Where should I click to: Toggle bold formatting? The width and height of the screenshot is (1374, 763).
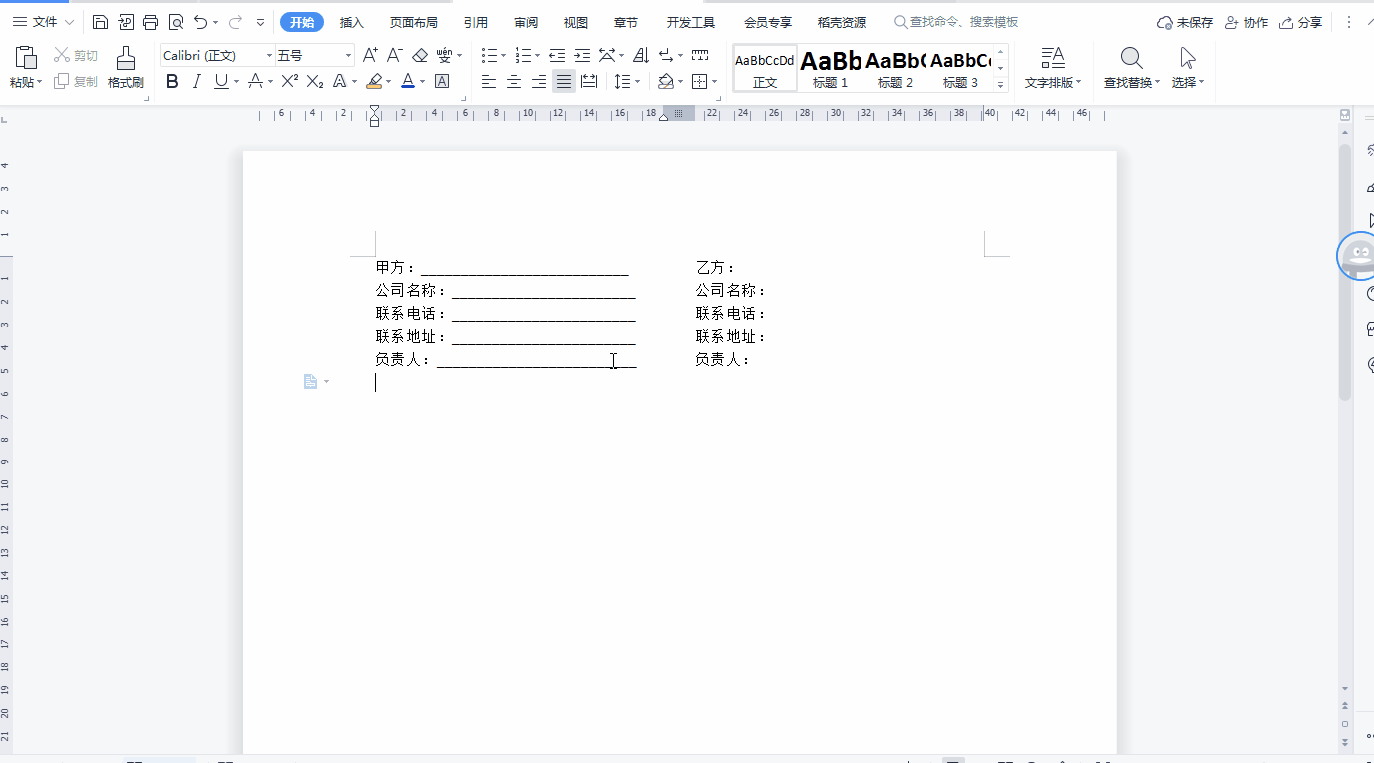(x=172, y=82)
